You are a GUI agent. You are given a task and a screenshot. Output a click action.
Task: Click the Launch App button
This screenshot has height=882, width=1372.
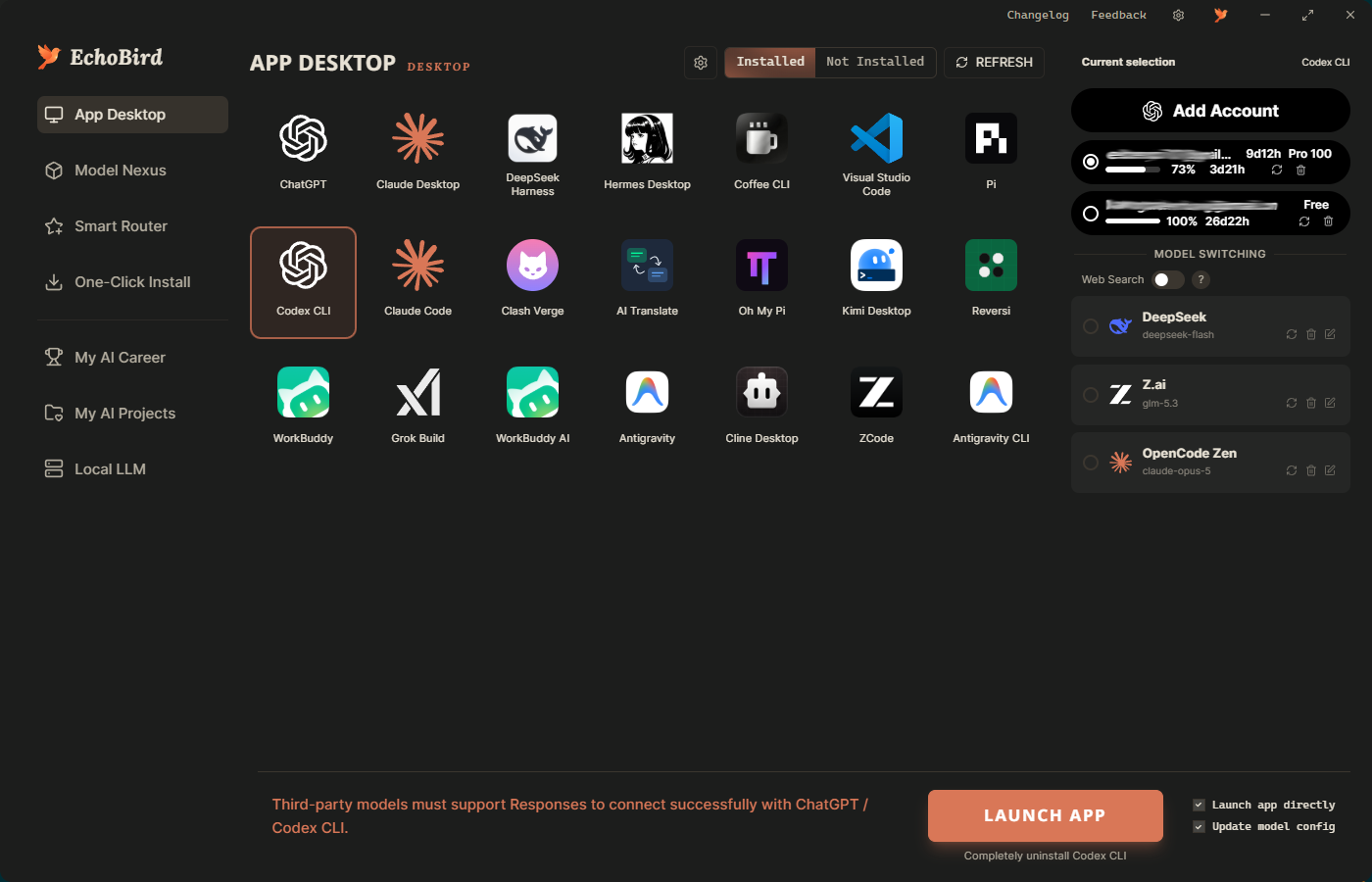click(1045, 815)
